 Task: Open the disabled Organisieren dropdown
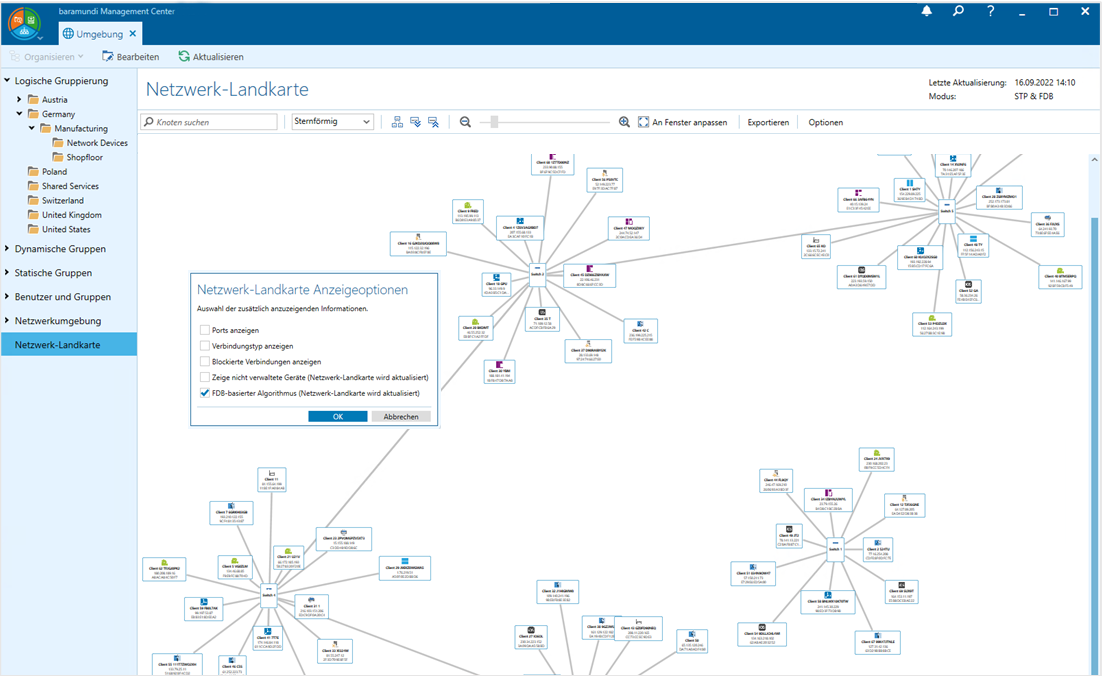(47, 56)
